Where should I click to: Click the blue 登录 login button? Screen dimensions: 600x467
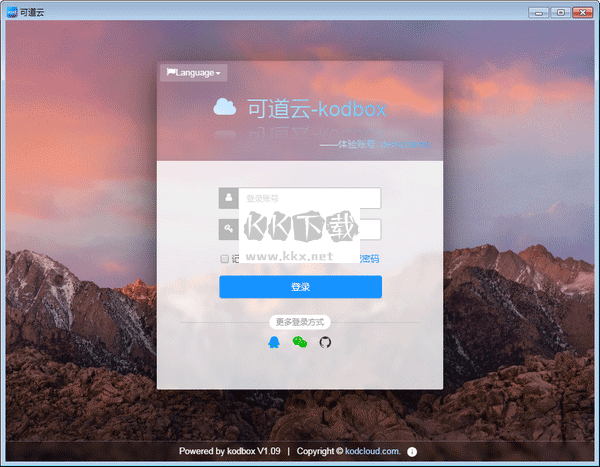tap(300, 286)
